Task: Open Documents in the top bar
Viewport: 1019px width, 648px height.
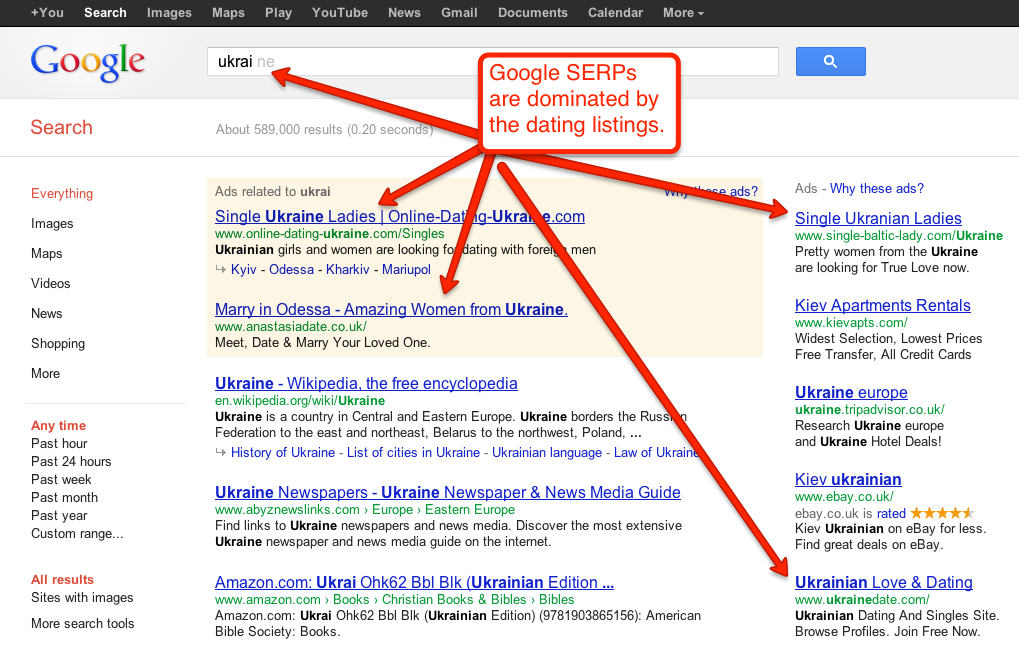Action: (x=533, y=12)
